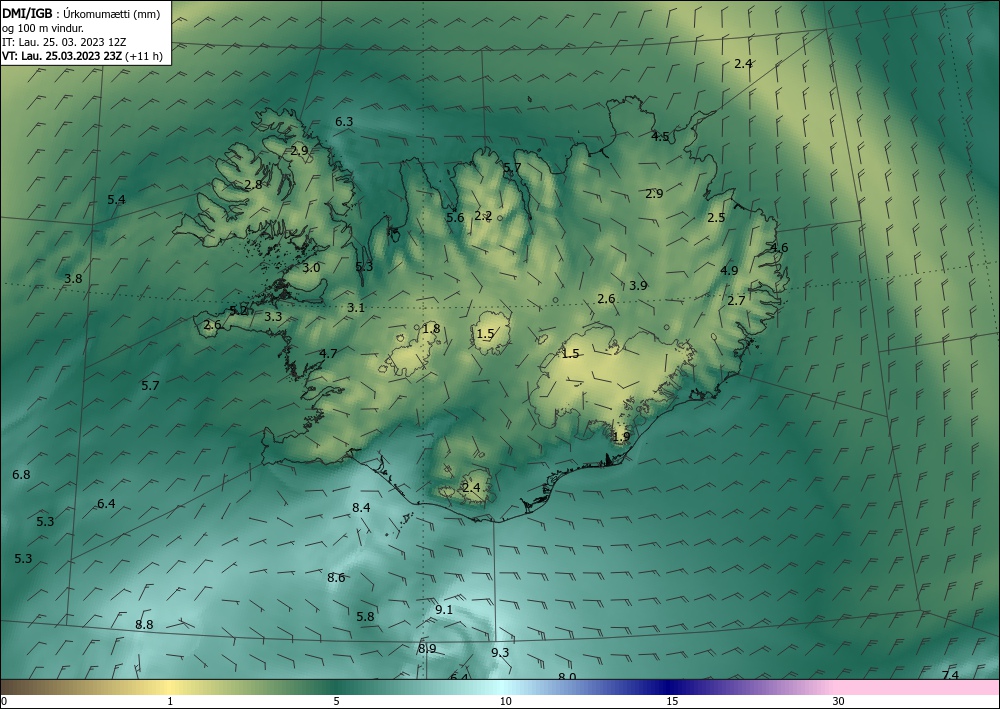Click the 7.4 value at bottom-right corner
The image size is (1000, 709).
(x=950, y=675)
